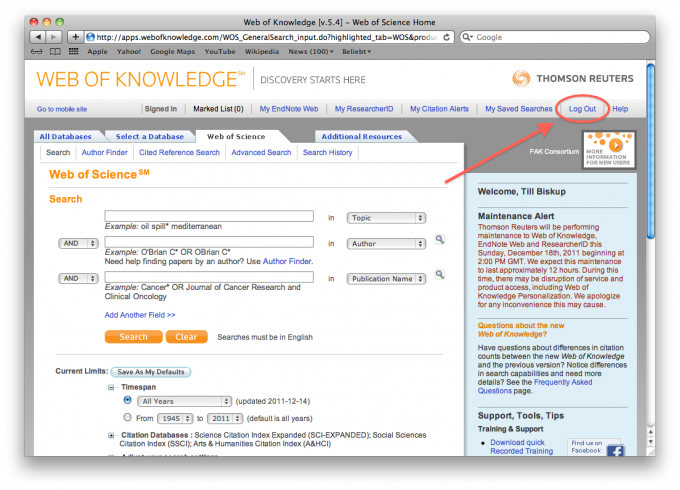Click the Google Maps bookmark
Screen dimensions: 680x490
pyautogui.click(x=173, y=52)
